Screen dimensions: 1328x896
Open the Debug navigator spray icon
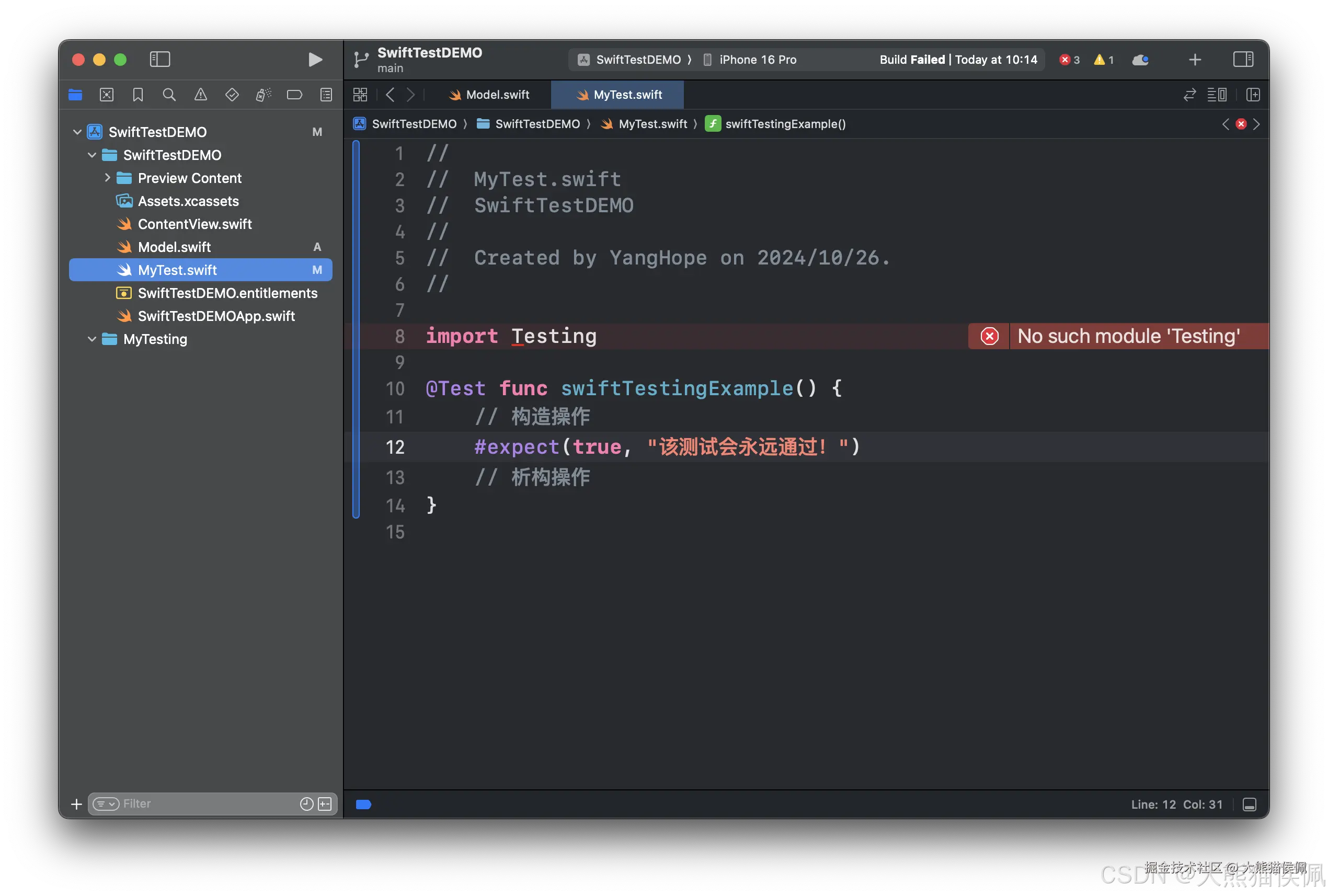click(263, 95)
